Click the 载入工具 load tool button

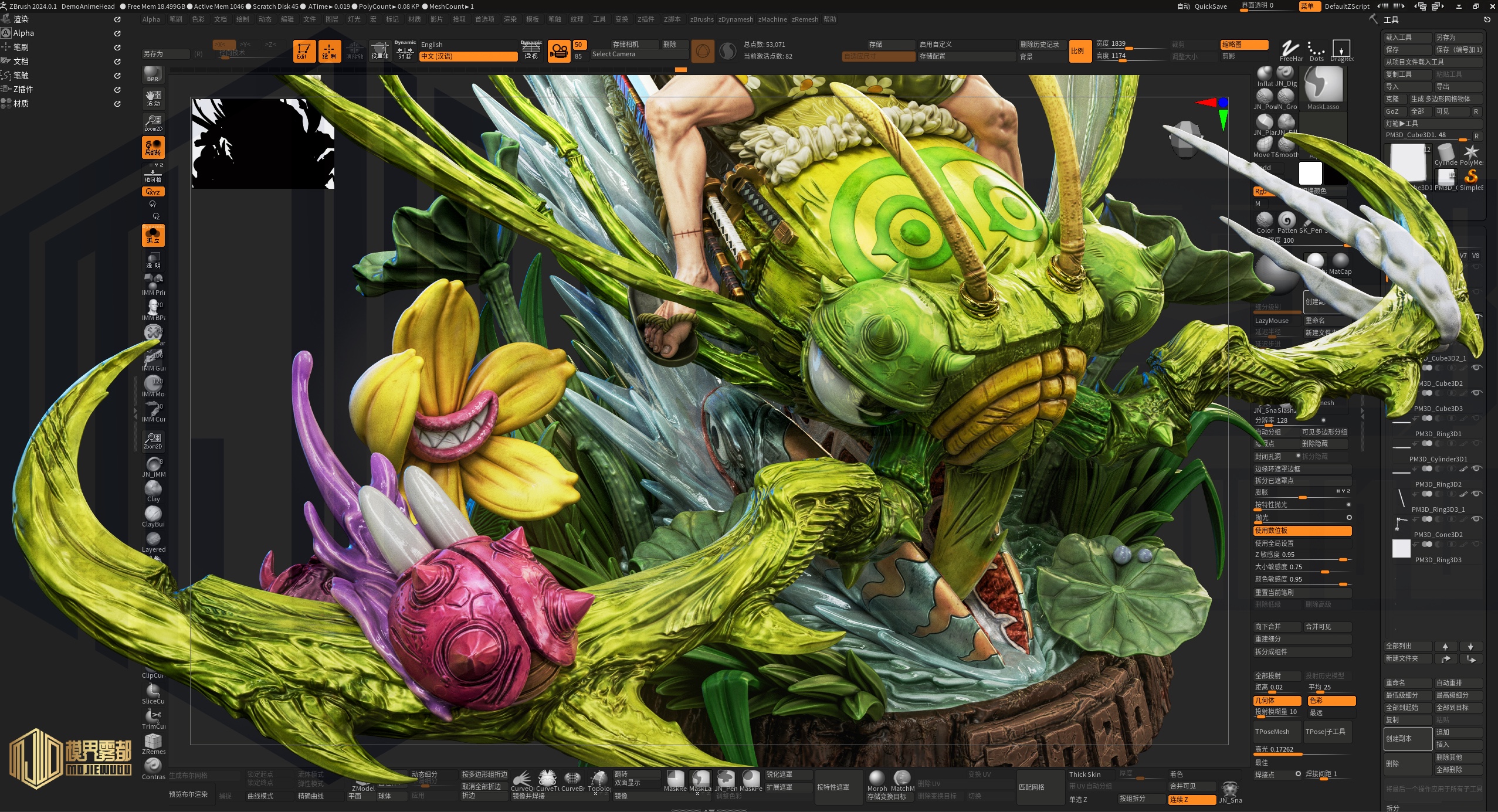1407,38
